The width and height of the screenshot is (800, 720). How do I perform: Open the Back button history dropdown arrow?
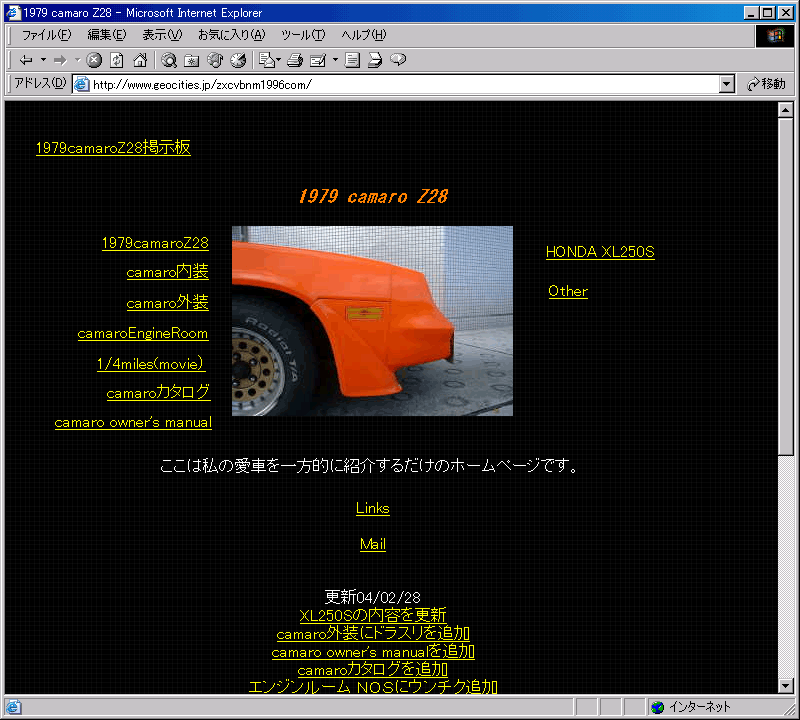click(43, 60)
